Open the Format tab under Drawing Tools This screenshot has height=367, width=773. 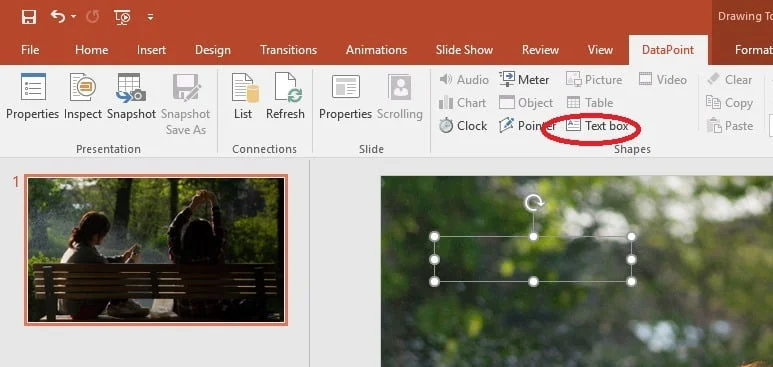click(x=753, y=50)
